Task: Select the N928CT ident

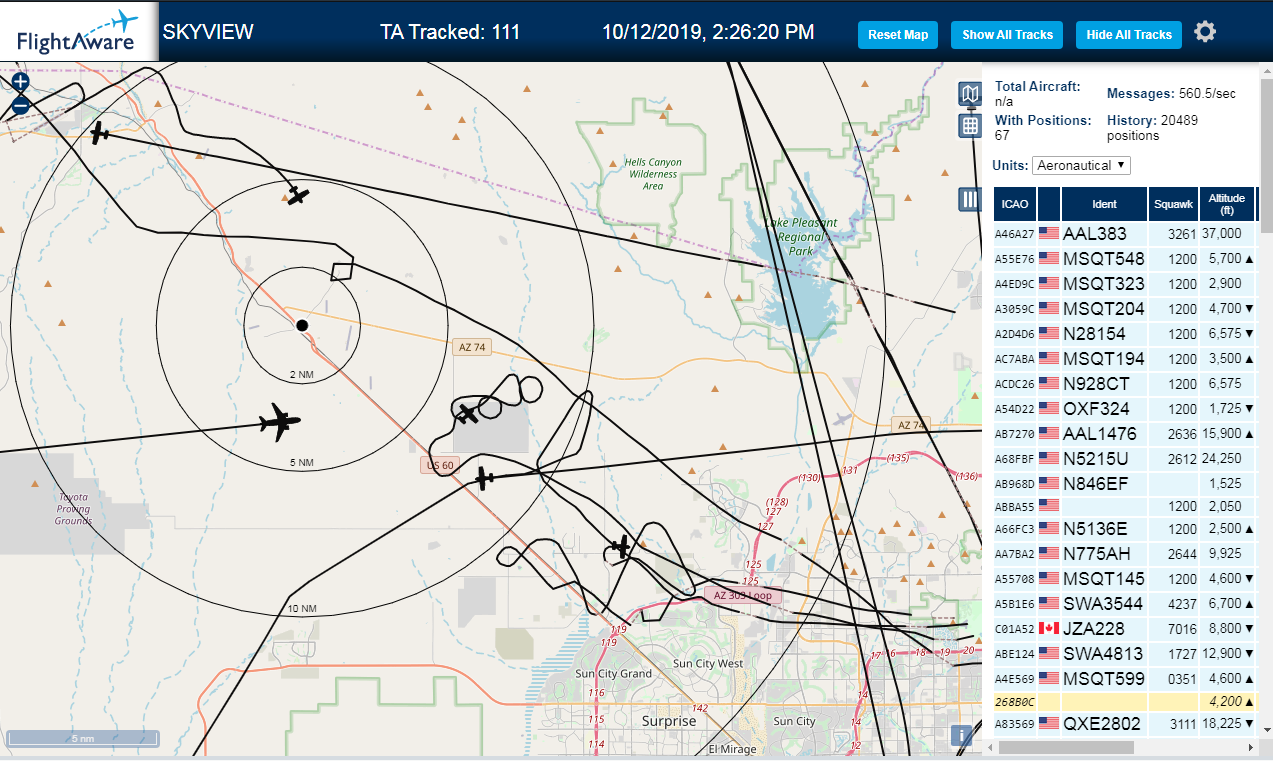Action: click(x=1096, y=383)
